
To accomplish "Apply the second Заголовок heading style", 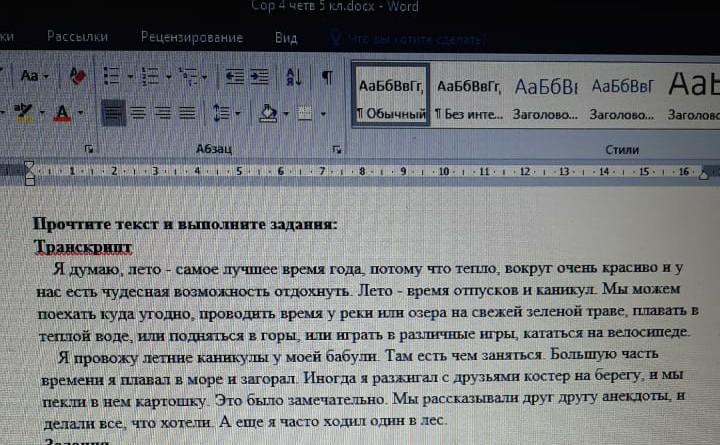I will (622, 98).
